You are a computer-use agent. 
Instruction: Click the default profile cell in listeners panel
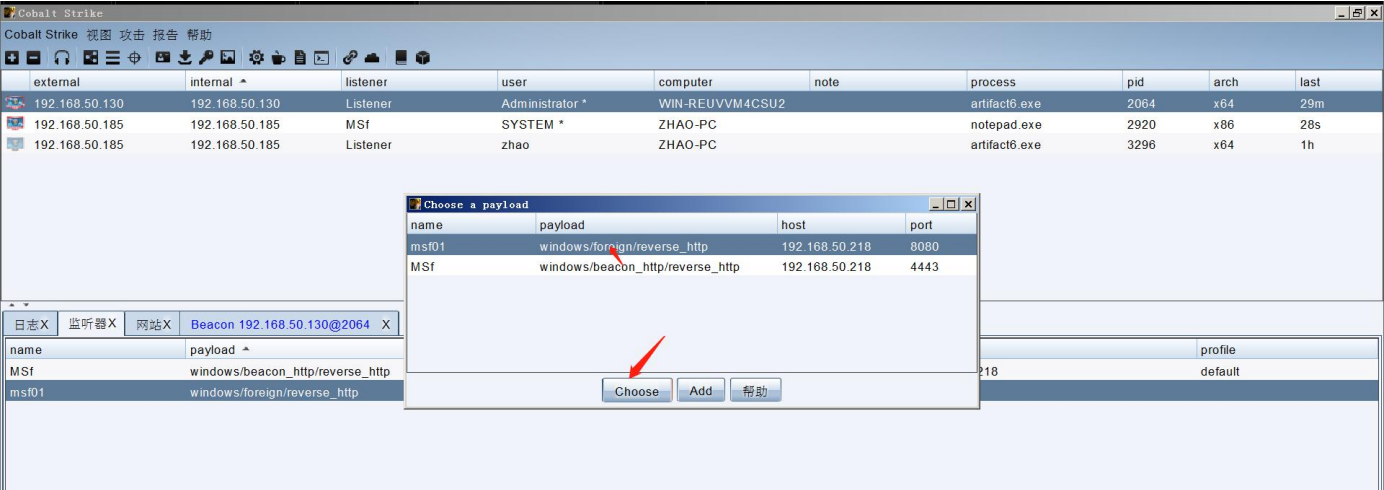[1288, 371]
